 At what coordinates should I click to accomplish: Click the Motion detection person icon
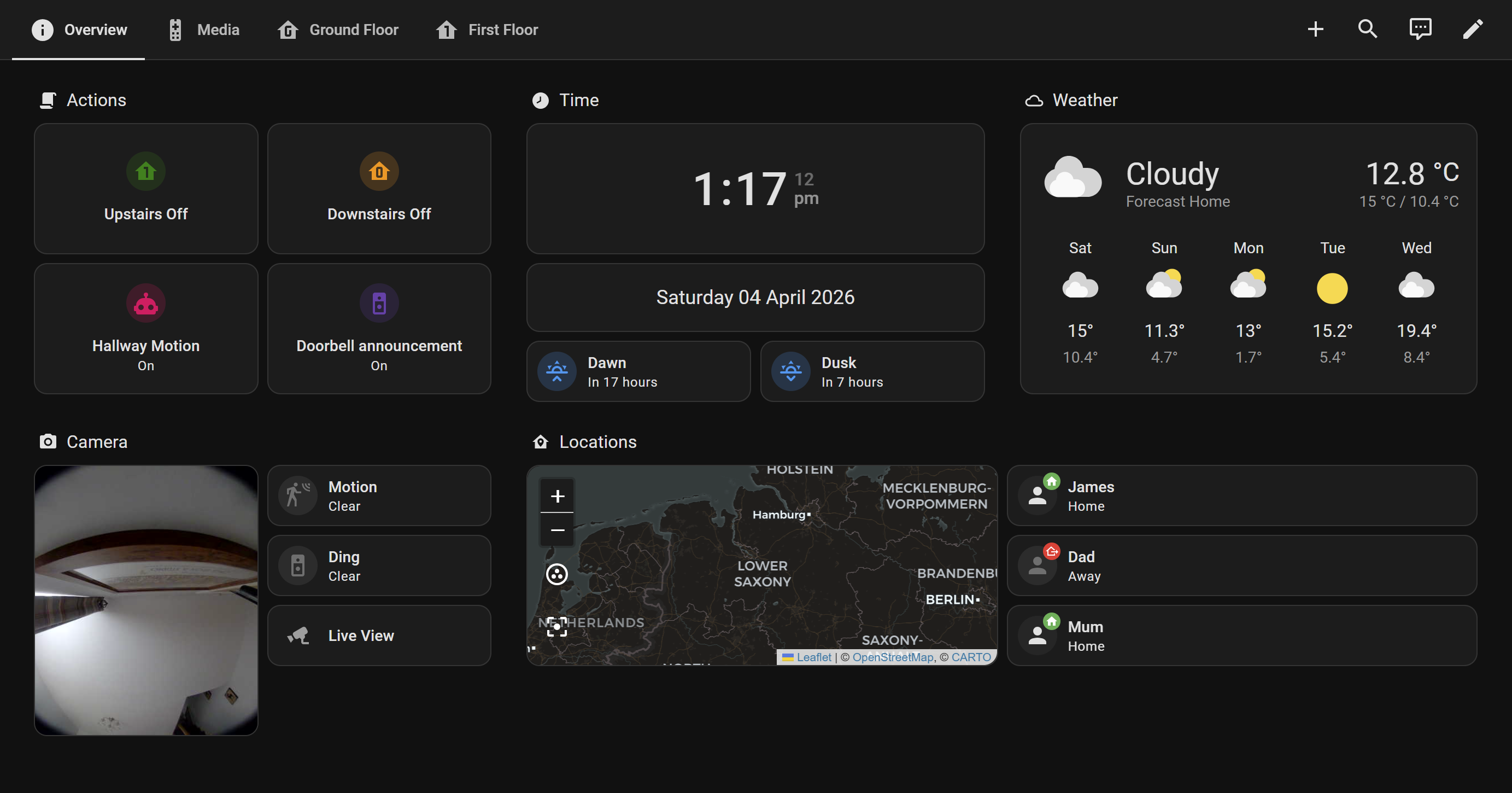click(x=298, y=495)
